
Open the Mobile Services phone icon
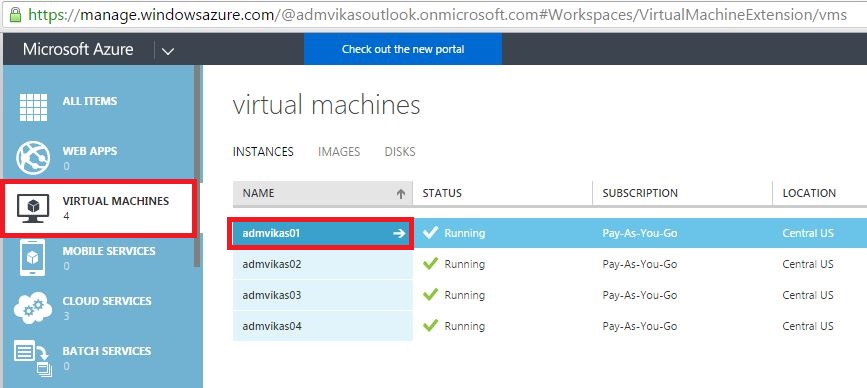33,258
